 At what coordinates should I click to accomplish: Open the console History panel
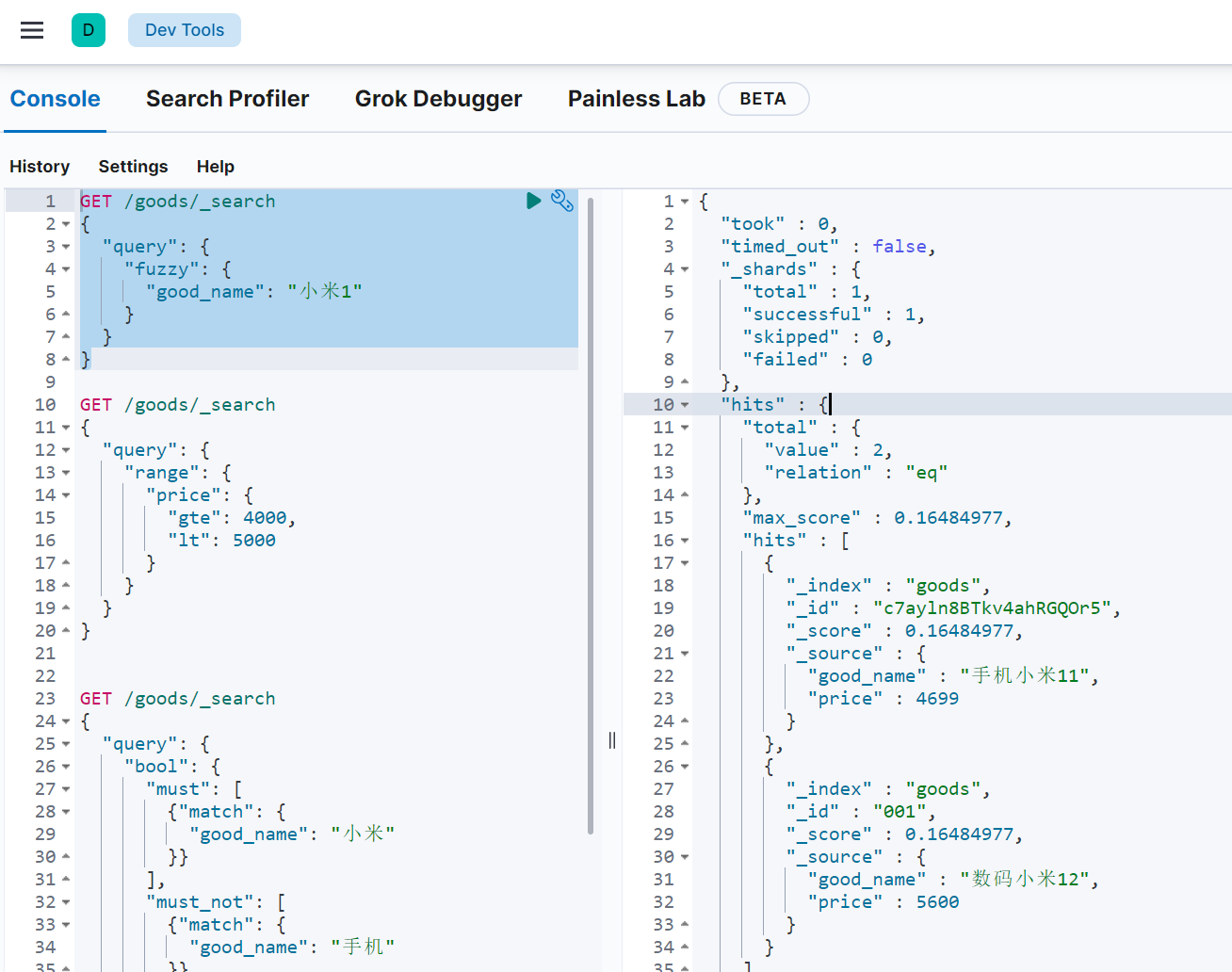(40, 167)
